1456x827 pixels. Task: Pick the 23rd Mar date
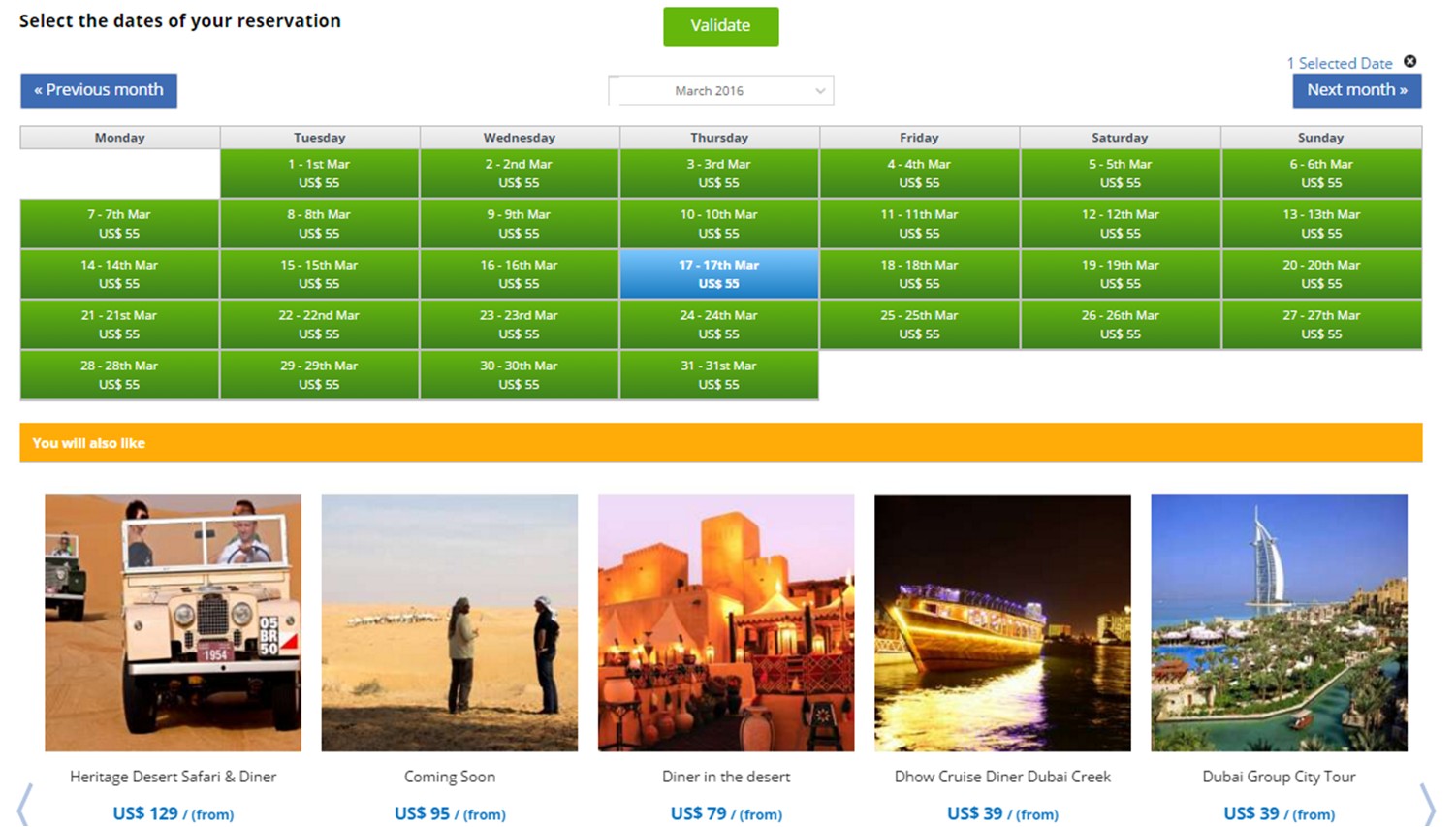pos(519,325)
